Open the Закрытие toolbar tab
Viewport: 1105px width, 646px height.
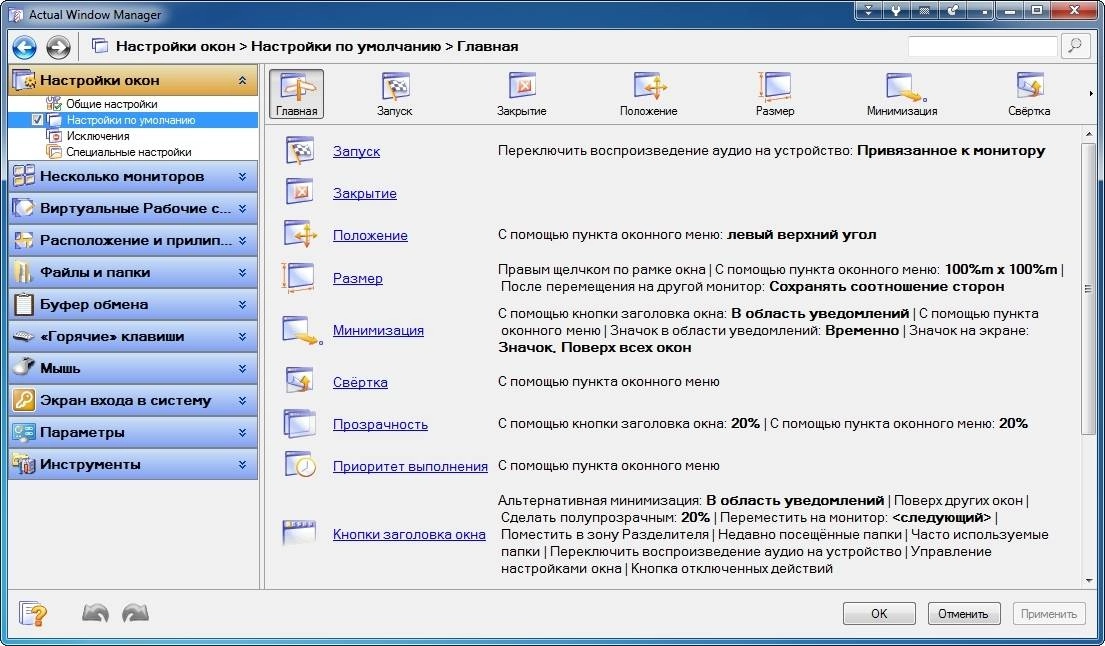pos(521,94)
